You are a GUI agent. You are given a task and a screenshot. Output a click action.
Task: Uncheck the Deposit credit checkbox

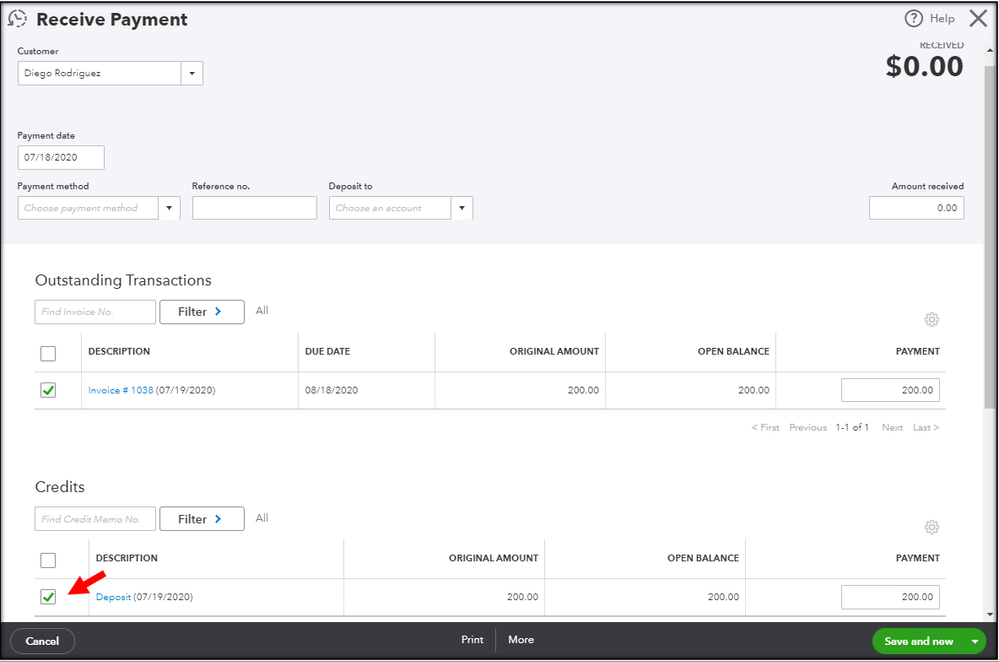48,597
